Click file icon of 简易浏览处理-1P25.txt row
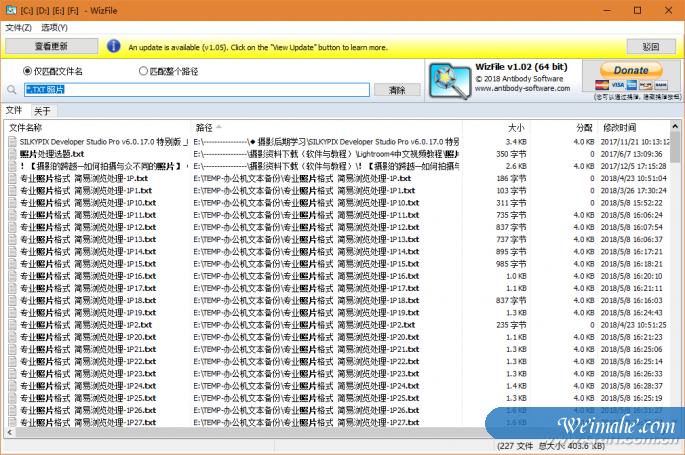This screenshot has width=685, height=455. pos(12,398)
